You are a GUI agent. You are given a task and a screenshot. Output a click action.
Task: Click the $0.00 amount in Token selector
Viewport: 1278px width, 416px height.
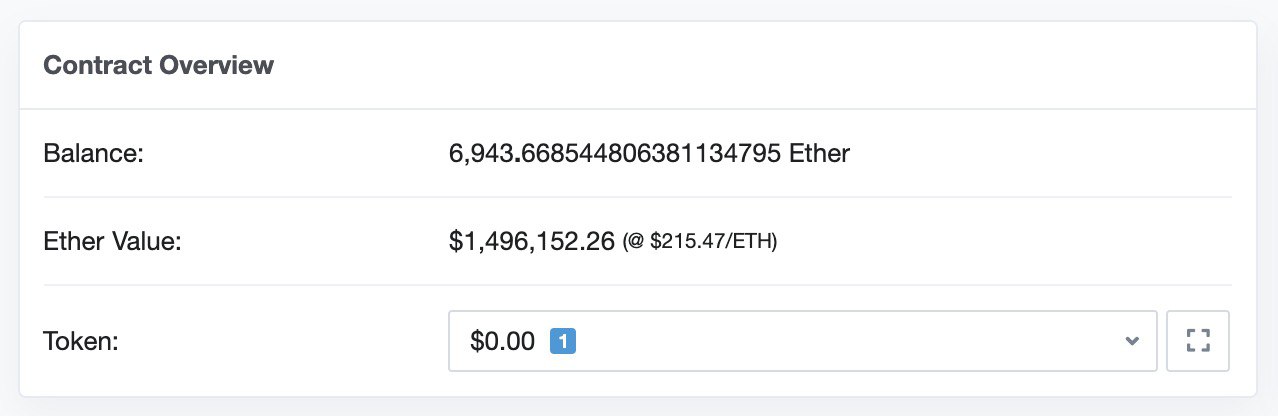point(502,341)
